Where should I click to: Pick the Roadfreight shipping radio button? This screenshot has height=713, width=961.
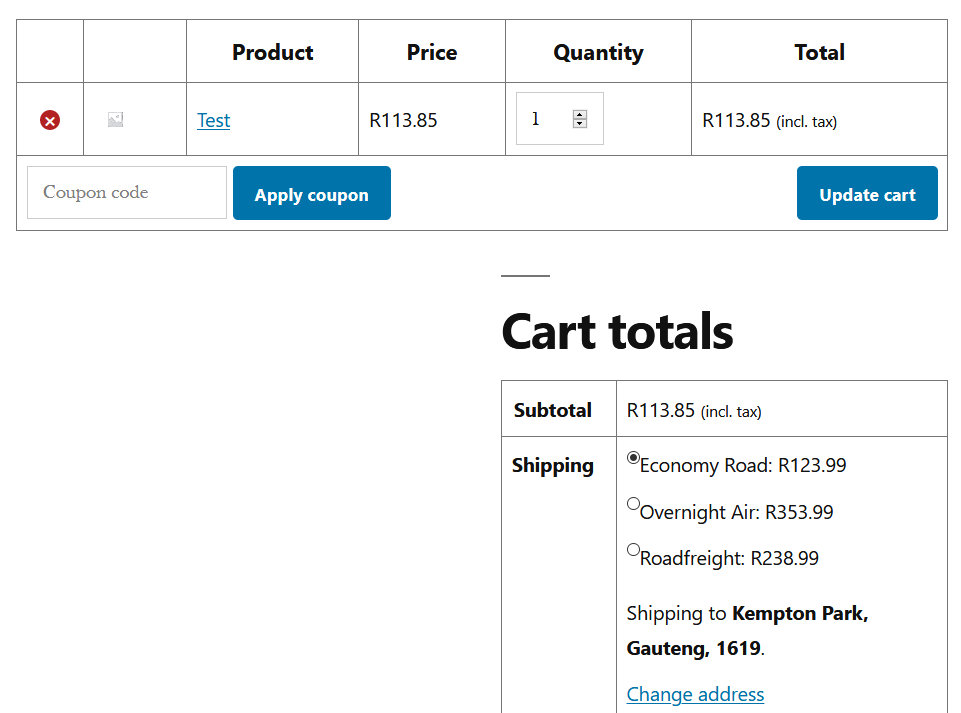(633, 549)
